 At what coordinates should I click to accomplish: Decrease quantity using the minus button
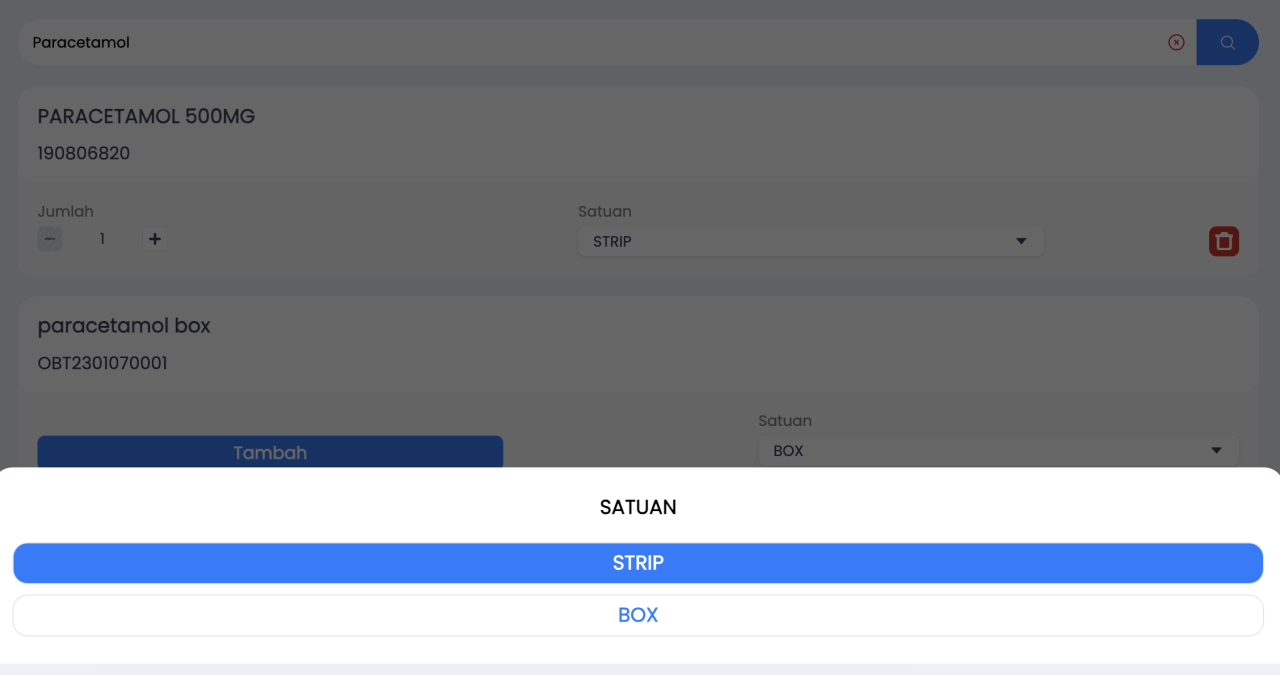click(50, 239)
